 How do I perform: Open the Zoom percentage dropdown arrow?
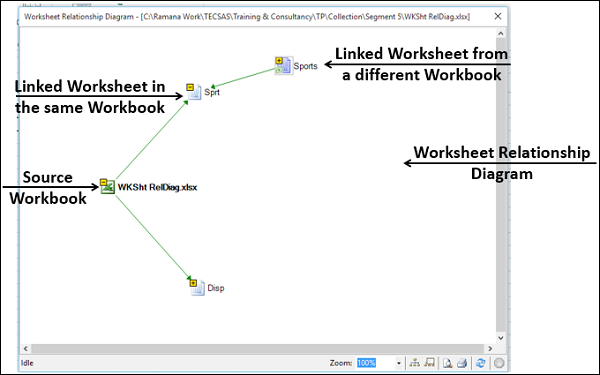click(398, 363)
